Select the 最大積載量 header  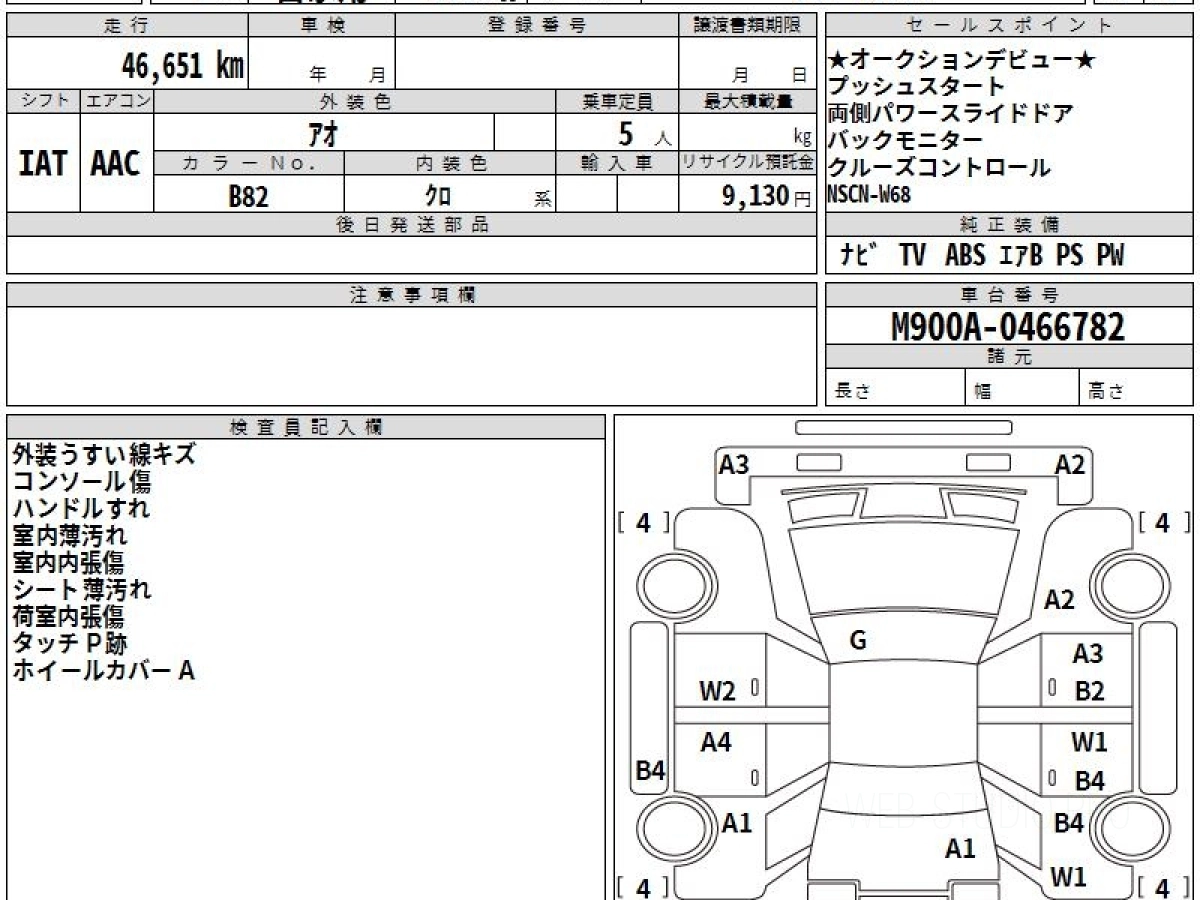(748, 101)
